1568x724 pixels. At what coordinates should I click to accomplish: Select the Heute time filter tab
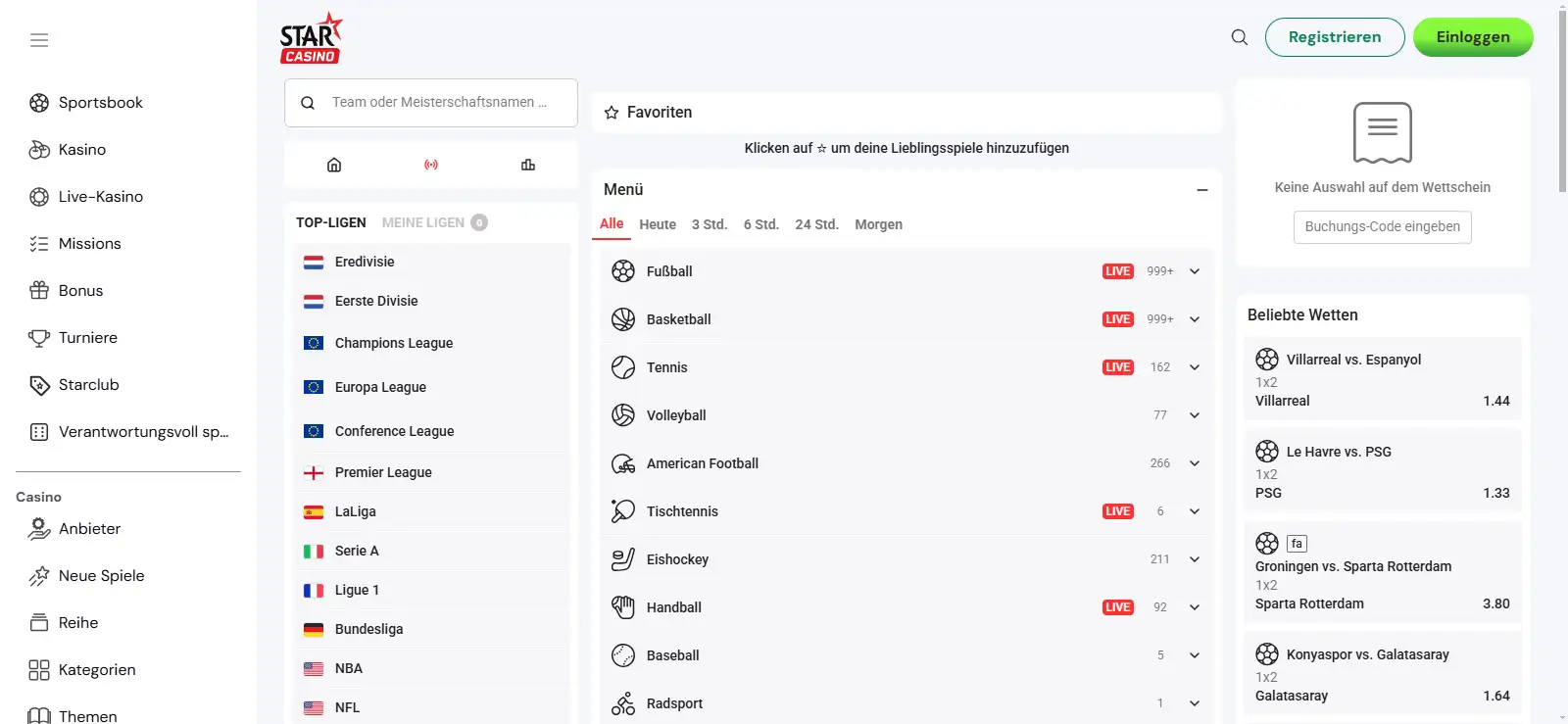pyautogui.click(x=658, y=224)
